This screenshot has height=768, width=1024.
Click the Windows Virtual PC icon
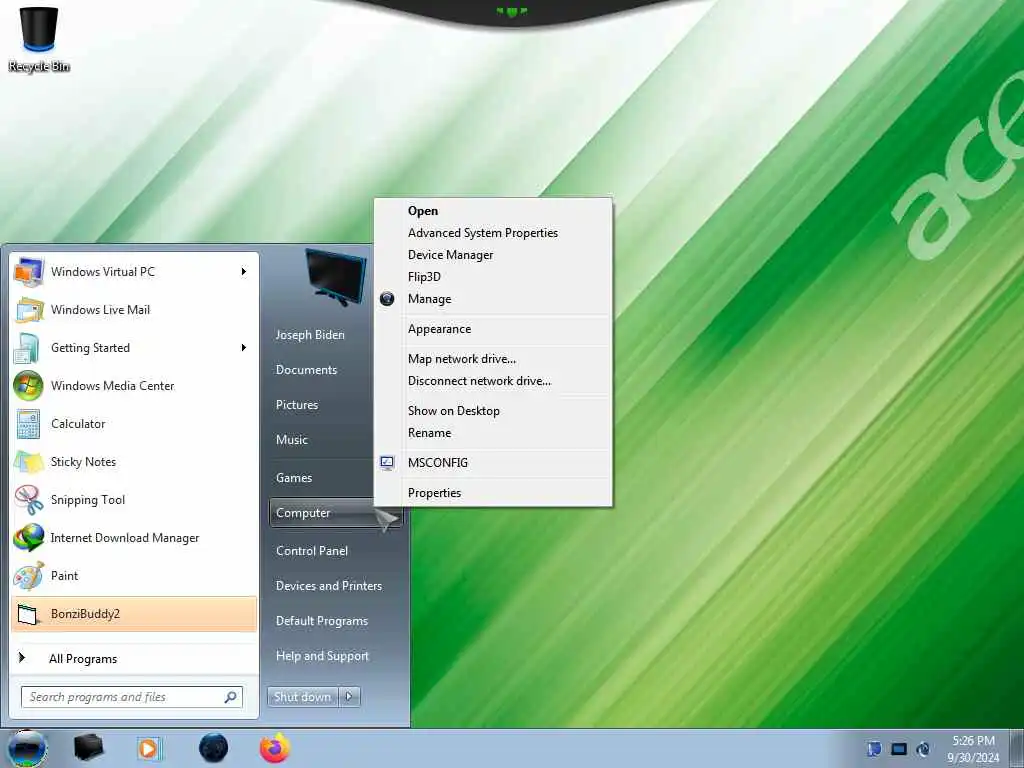click(28, 272)
